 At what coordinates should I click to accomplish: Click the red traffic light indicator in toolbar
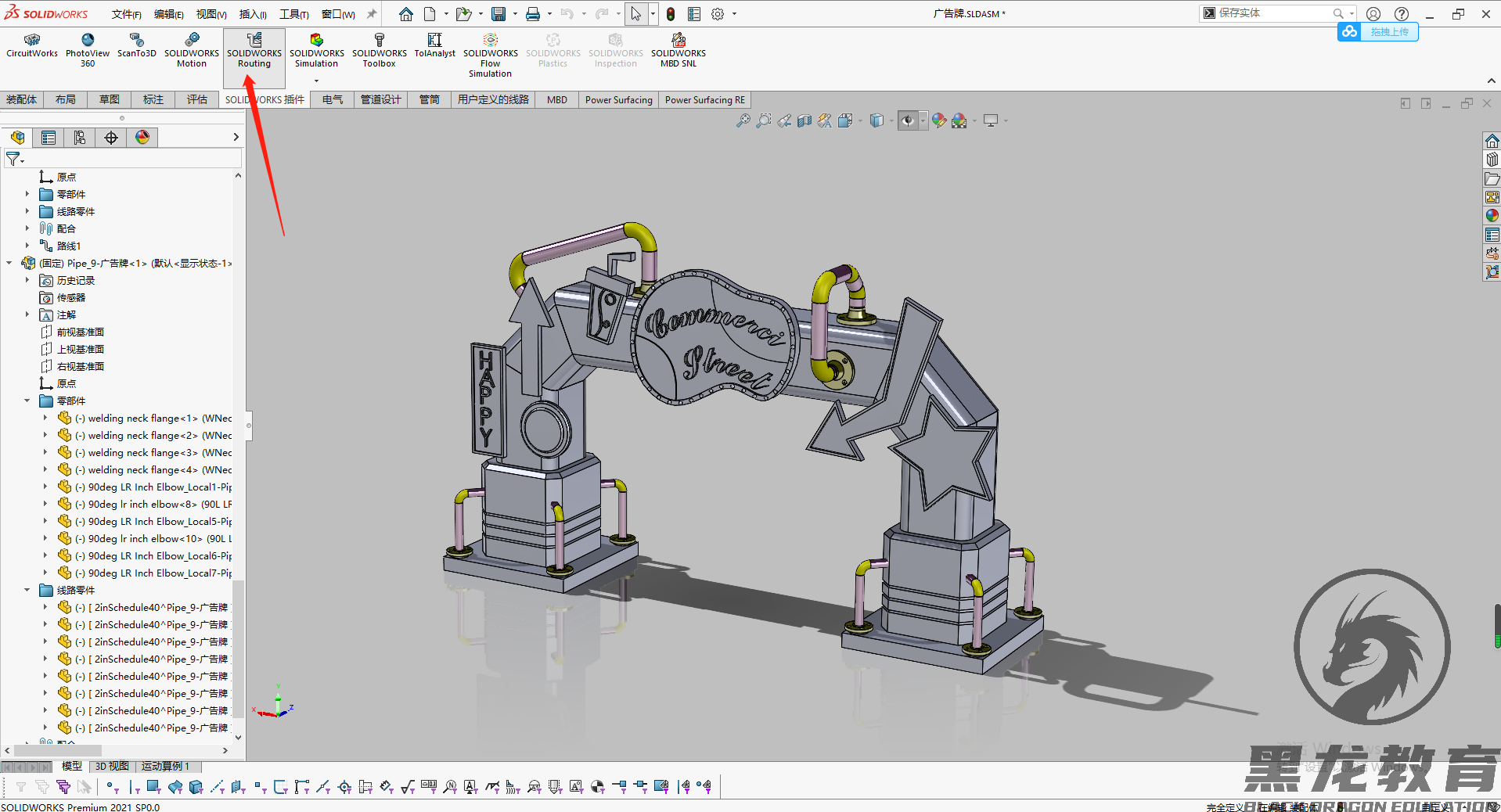(669, 13)
